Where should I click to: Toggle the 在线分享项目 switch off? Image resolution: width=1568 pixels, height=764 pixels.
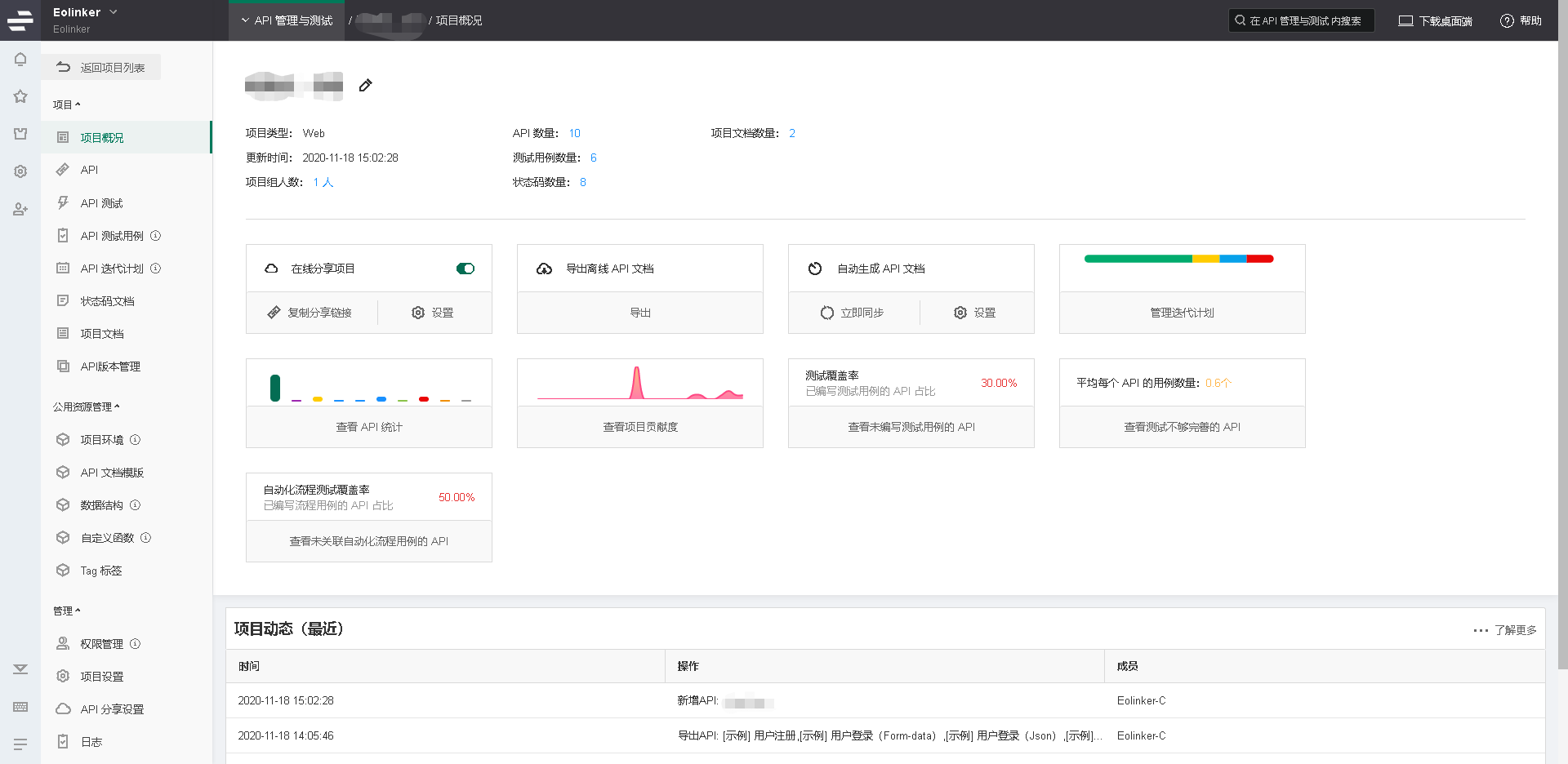[x=465, y=269]
